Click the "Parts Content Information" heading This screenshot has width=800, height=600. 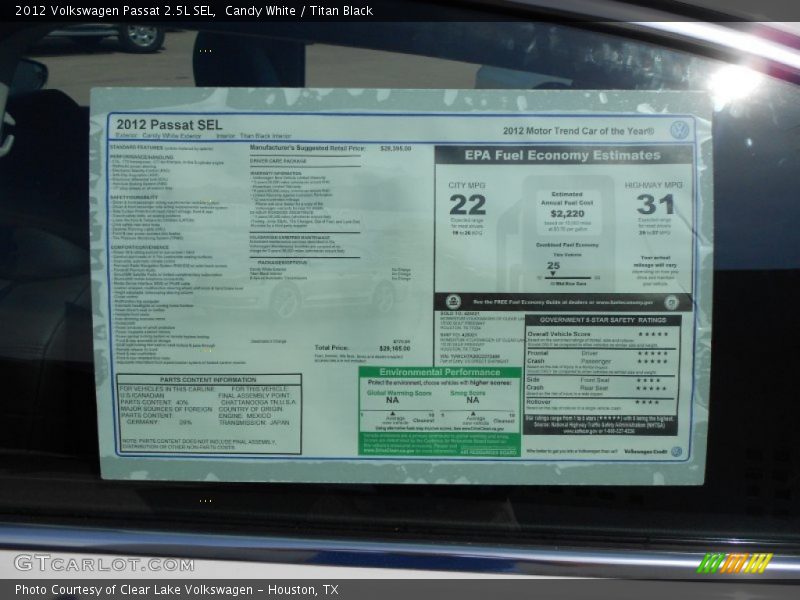pos(208,380)
